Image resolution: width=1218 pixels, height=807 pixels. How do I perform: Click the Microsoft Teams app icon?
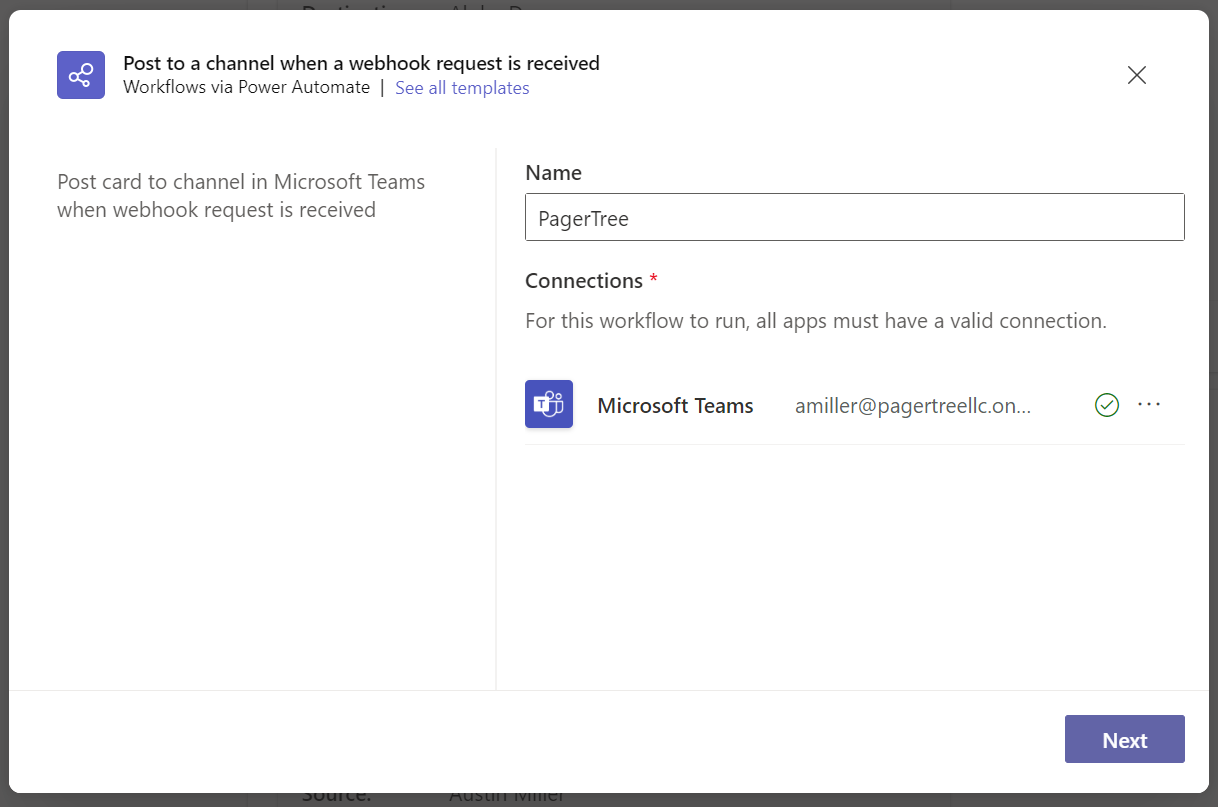click(x=549, y=404)
